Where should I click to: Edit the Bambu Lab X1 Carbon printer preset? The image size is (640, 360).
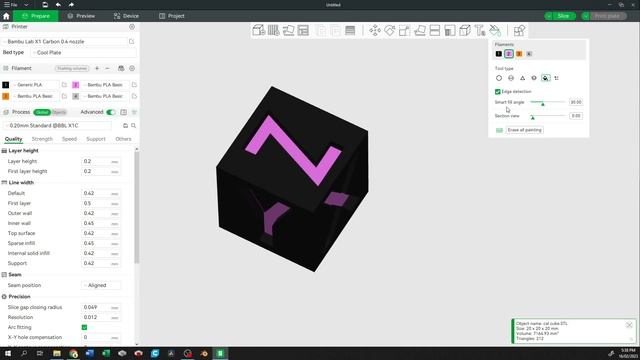131,42
